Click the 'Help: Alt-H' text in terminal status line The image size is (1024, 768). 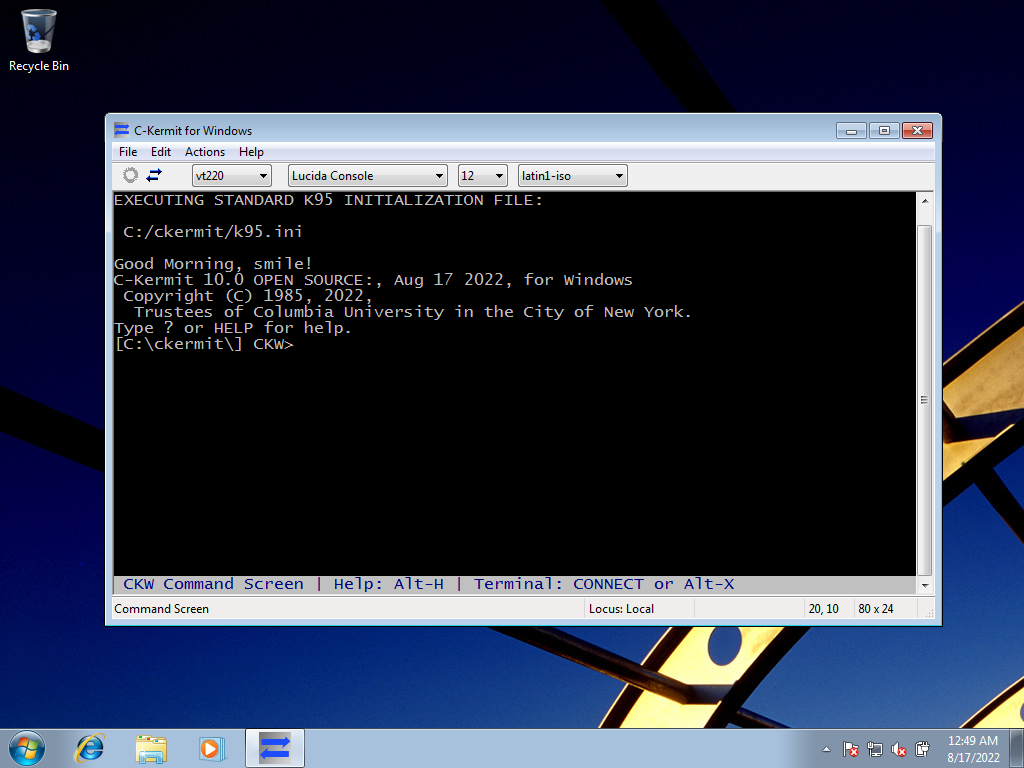[389, 584]
